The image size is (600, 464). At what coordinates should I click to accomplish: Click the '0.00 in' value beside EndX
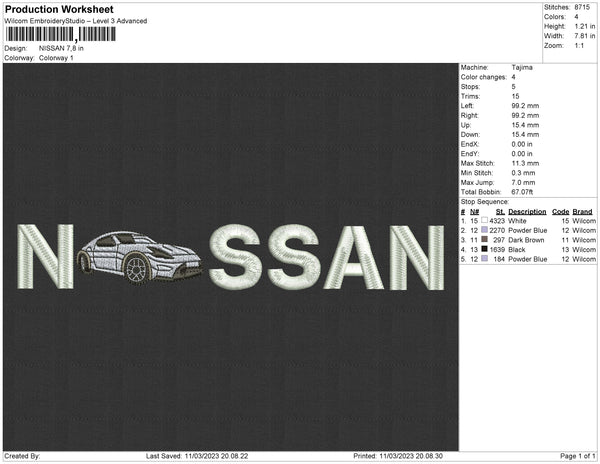522,144
